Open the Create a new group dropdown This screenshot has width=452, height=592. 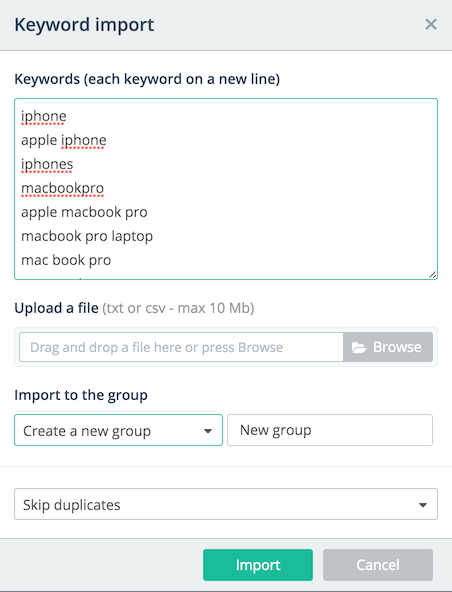tap(118, 430)
